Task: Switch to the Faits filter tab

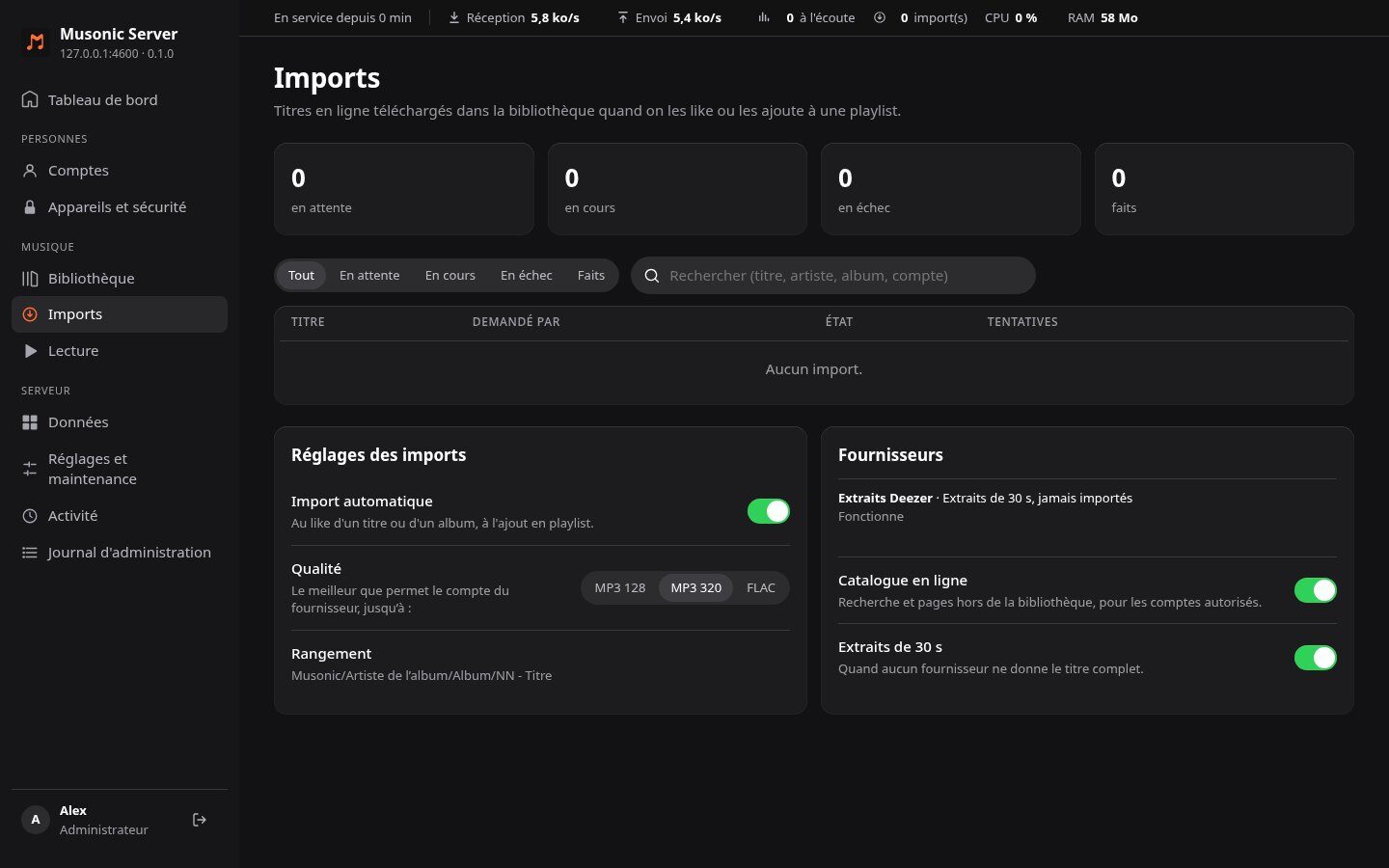Action: (591, 276)
